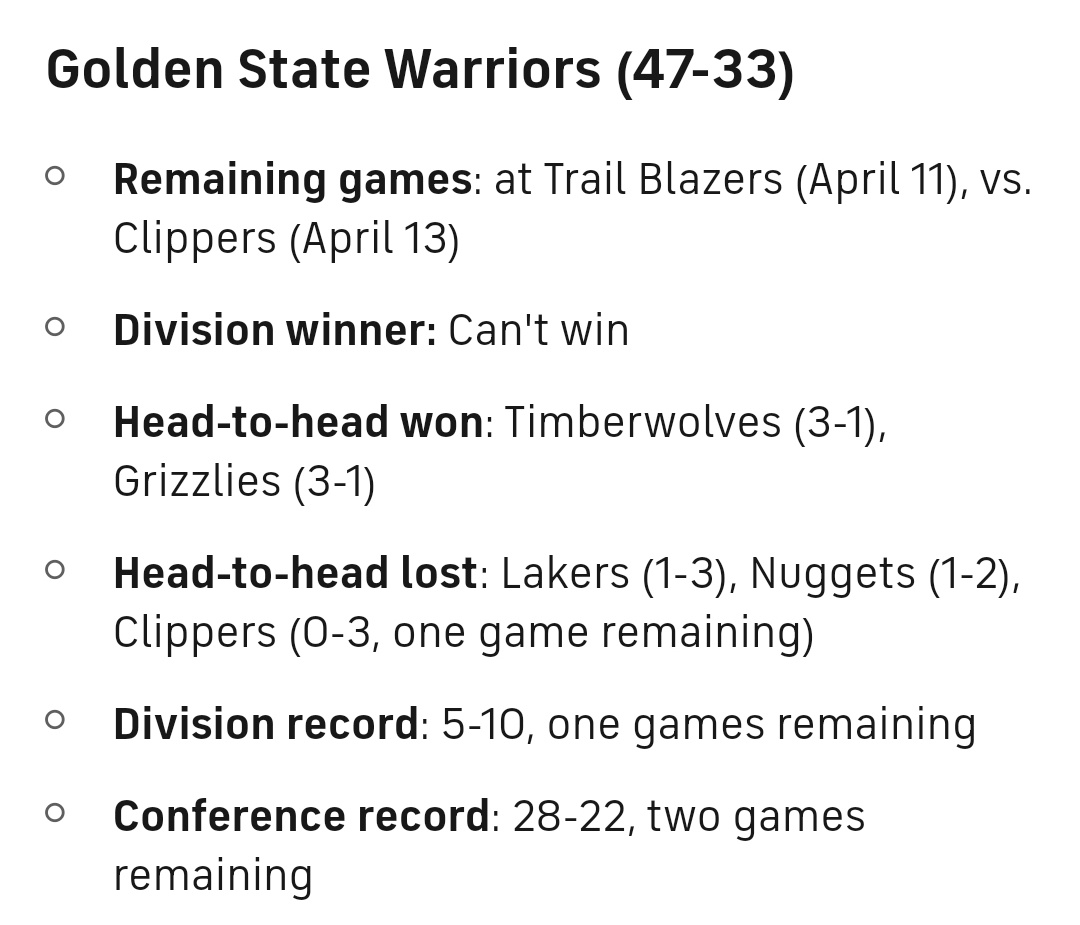Click the bold Division winner label
Screen dimensions: 1080x925
[x=275, y=331]
